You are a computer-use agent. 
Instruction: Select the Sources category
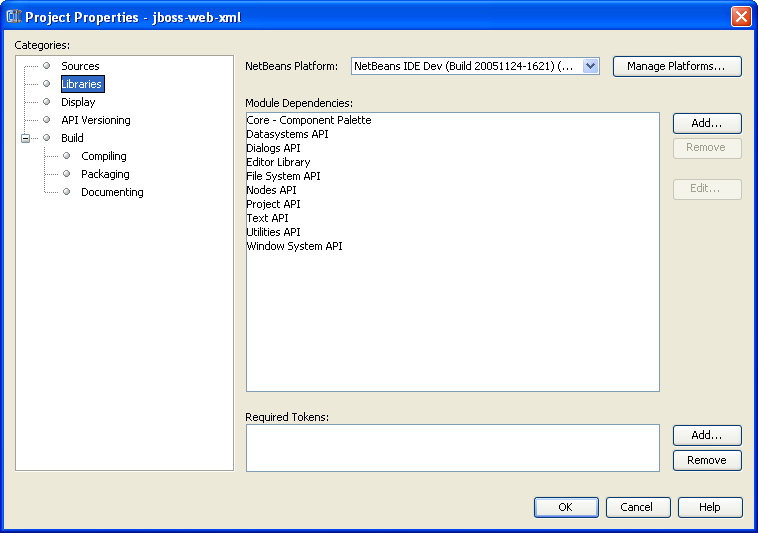coord(80,66)
